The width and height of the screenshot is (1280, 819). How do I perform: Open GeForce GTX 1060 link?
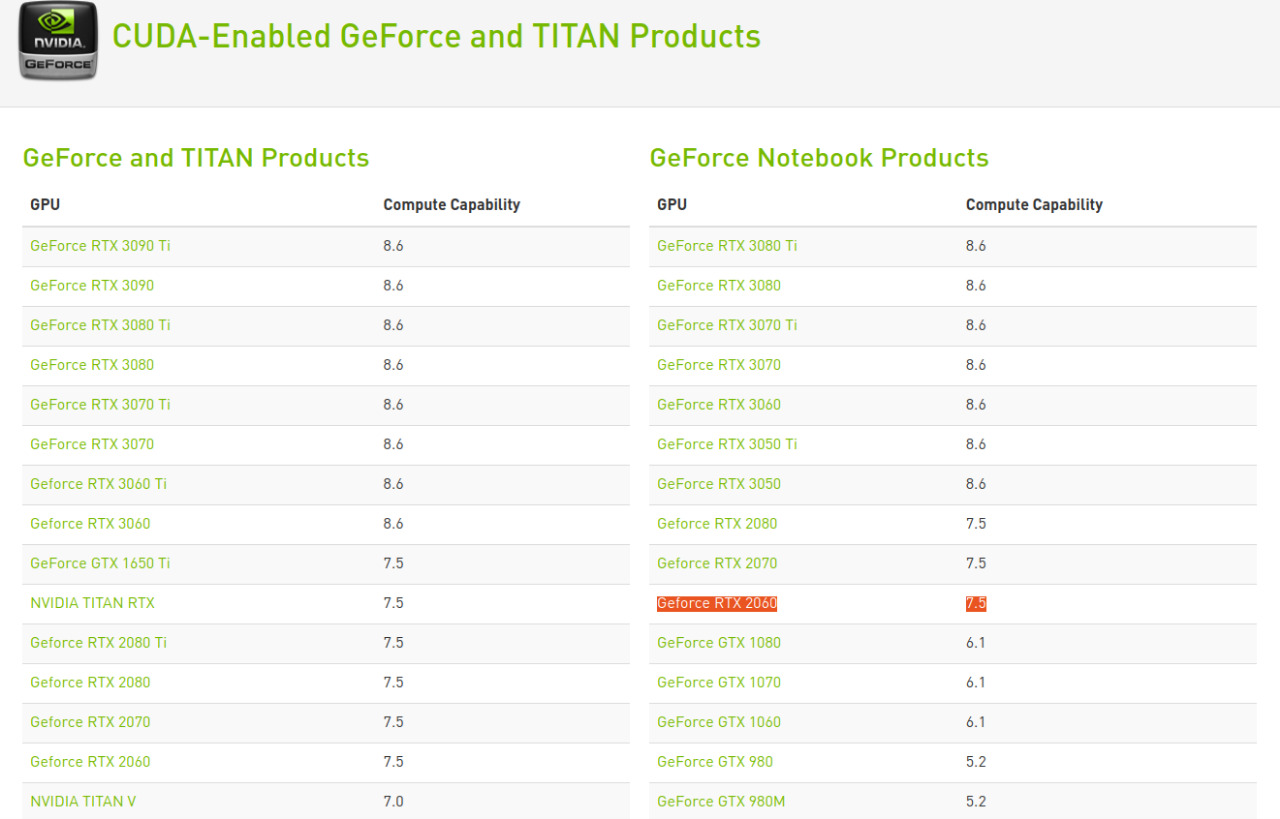[719, 722]
